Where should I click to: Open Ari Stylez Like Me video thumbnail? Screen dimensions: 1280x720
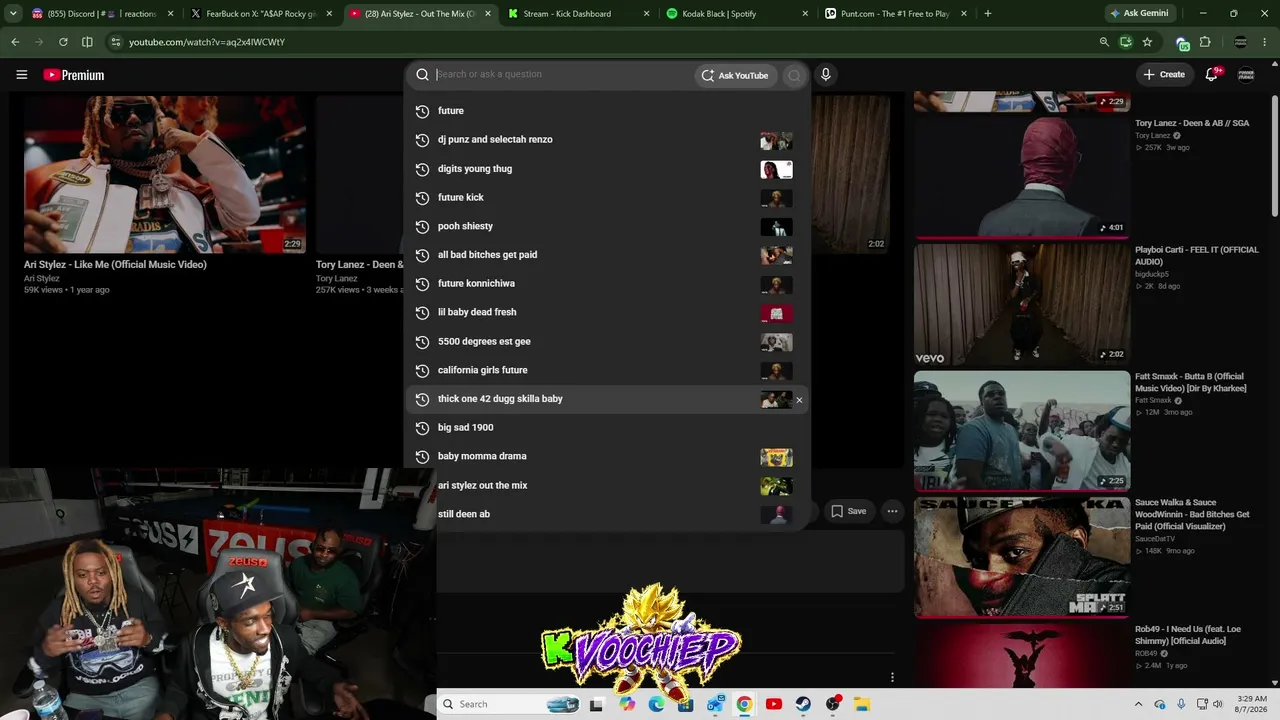click(165, 174)
